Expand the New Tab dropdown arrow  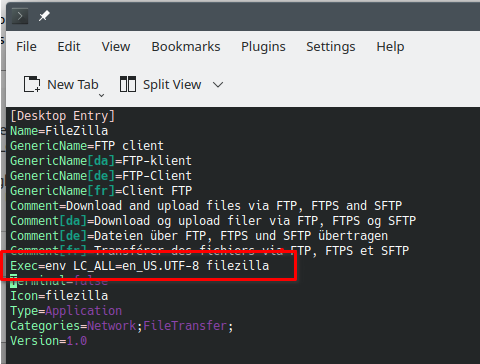102,95
